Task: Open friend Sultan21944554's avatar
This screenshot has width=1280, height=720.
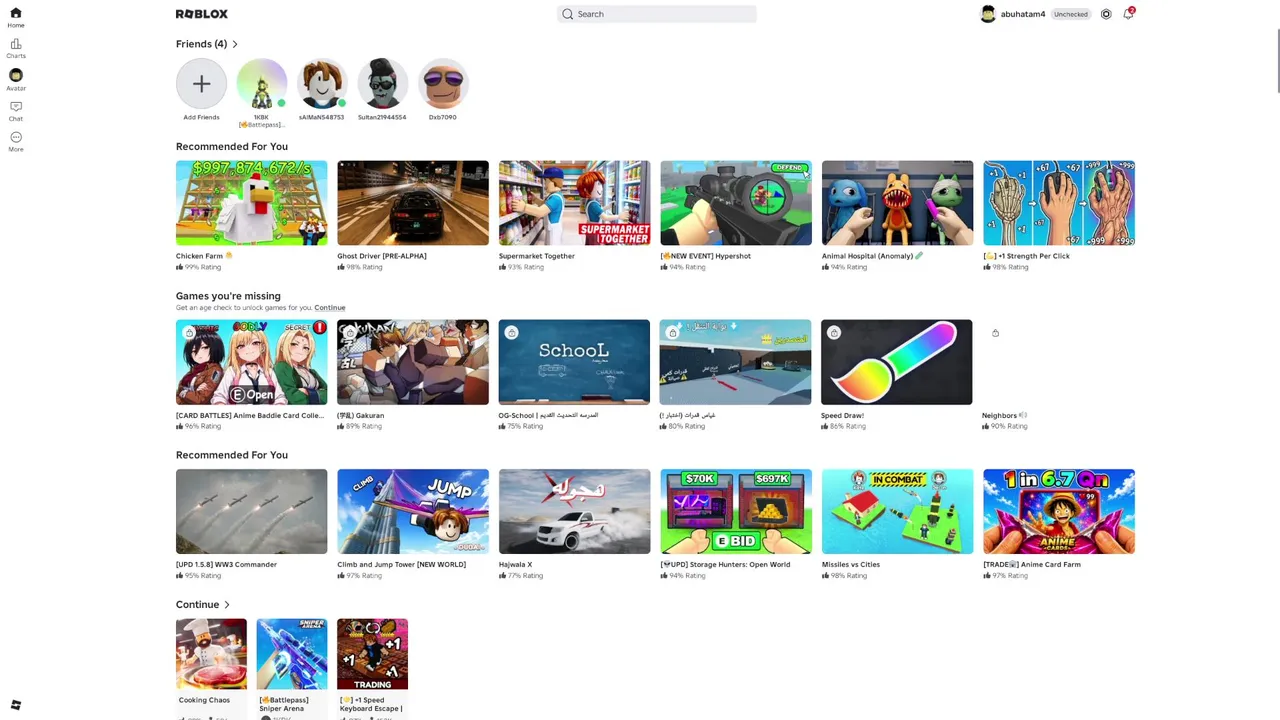Action: (x=382, y=84)
